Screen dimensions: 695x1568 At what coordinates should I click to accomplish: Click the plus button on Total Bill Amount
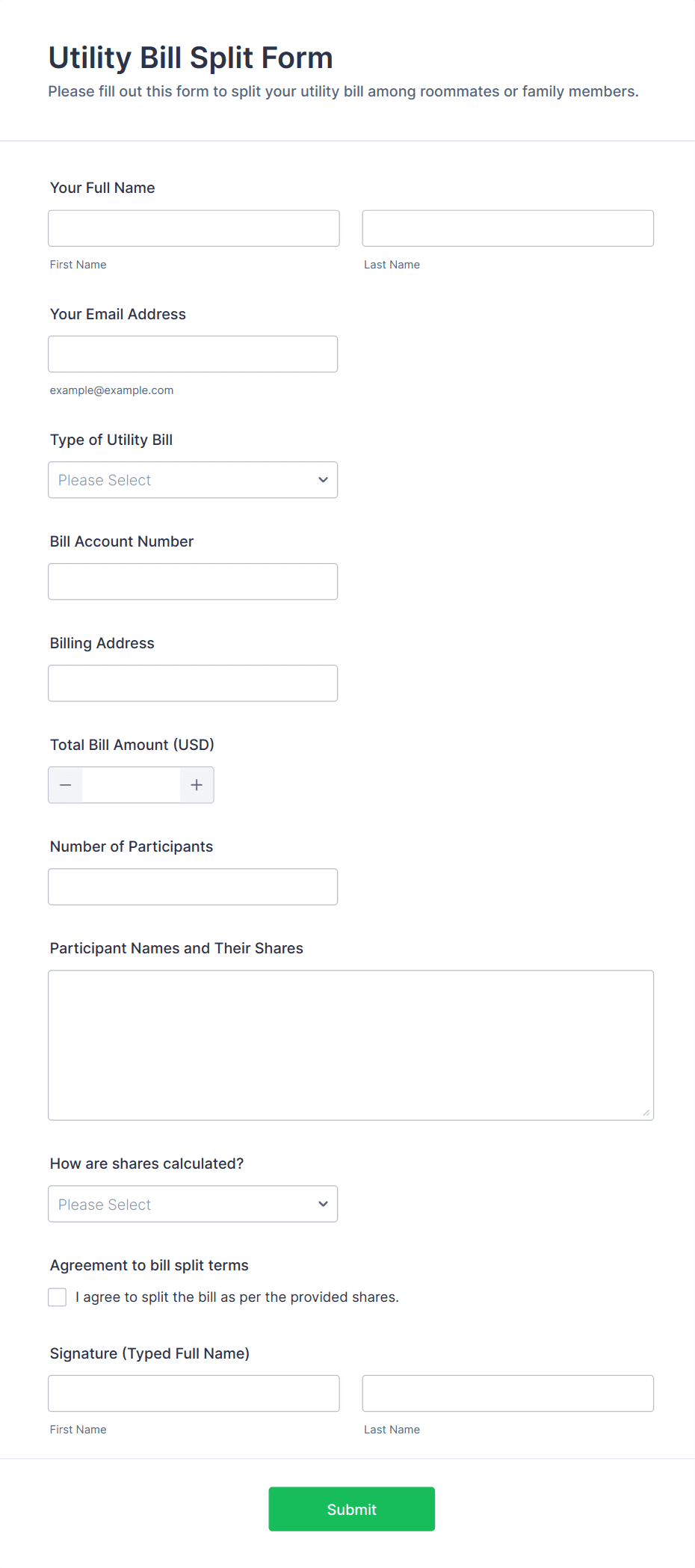click(x=197, y=785)
